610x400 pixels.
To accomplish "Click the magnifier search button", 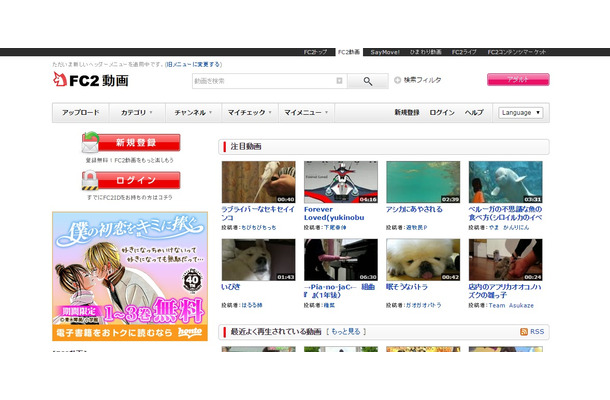I will pos(368,81).
